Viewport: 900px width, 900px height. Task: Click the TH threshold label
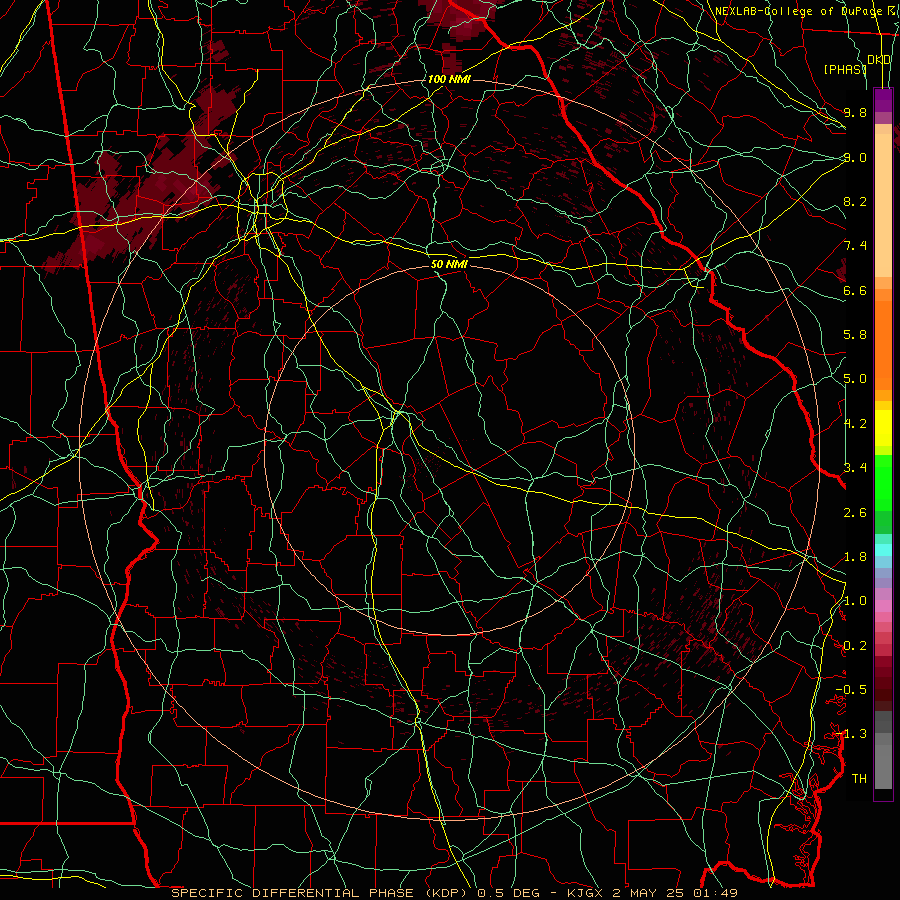859,779
